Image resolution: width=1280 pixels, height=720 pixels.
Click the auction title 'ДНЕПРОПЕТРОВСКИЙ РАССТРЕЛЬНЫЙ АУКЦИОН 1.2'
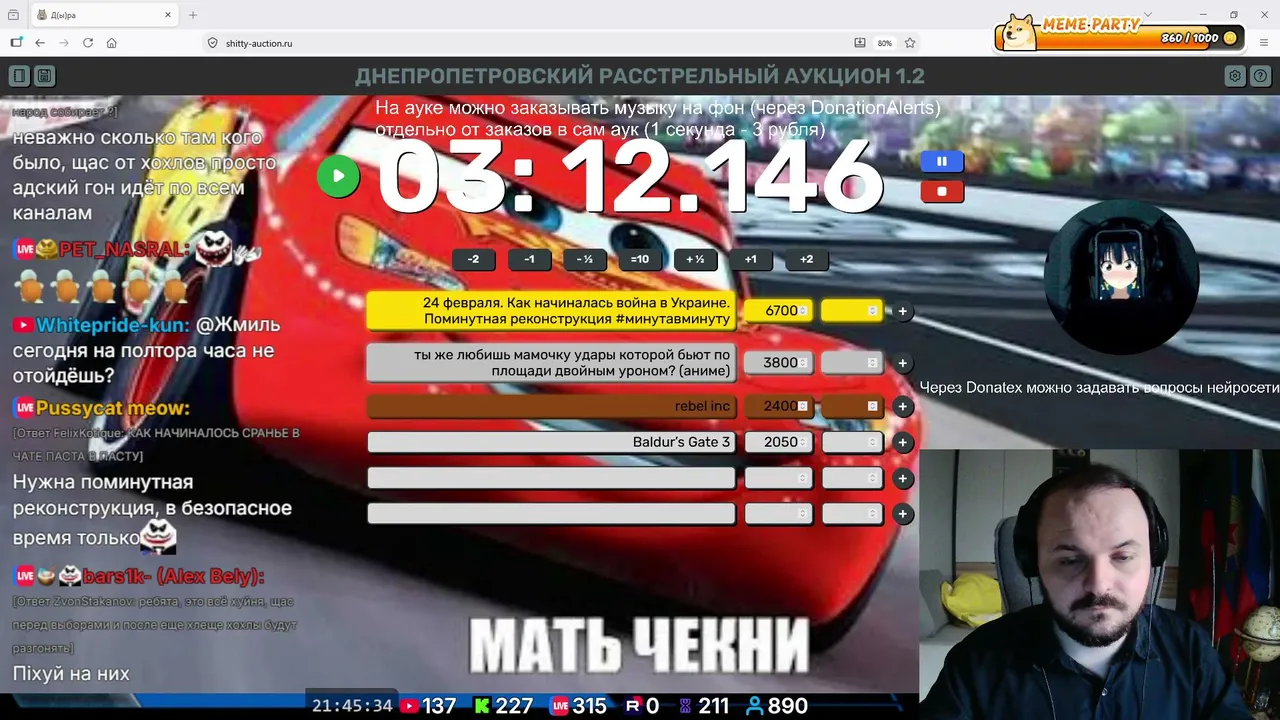640,76
